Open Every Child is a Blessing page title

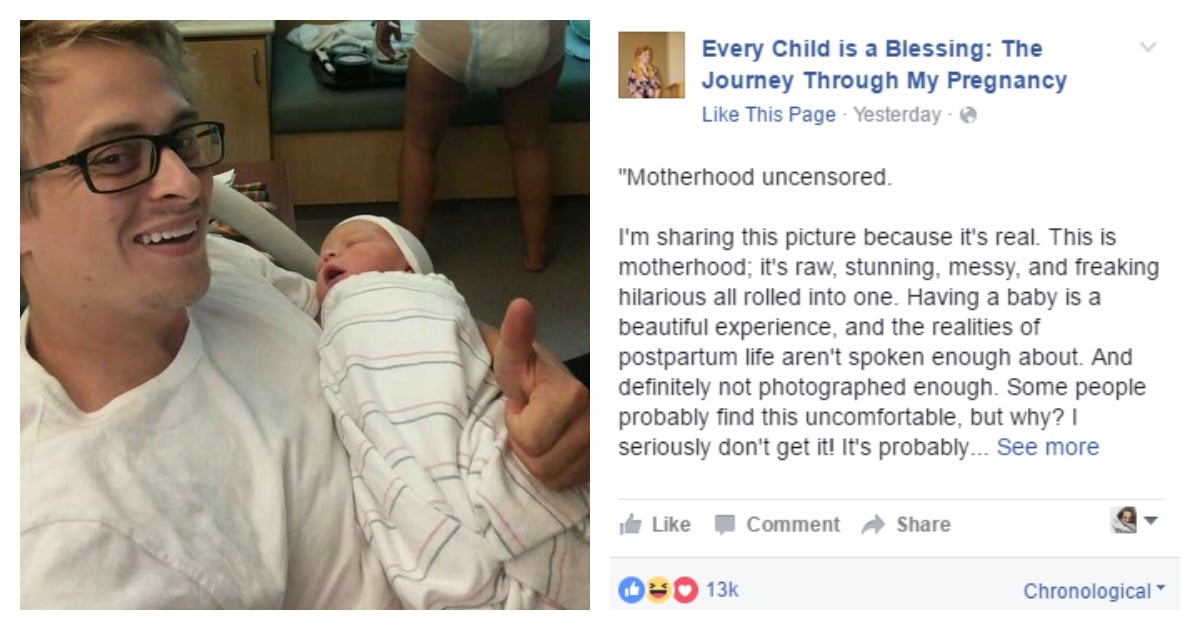coord(884,64)
